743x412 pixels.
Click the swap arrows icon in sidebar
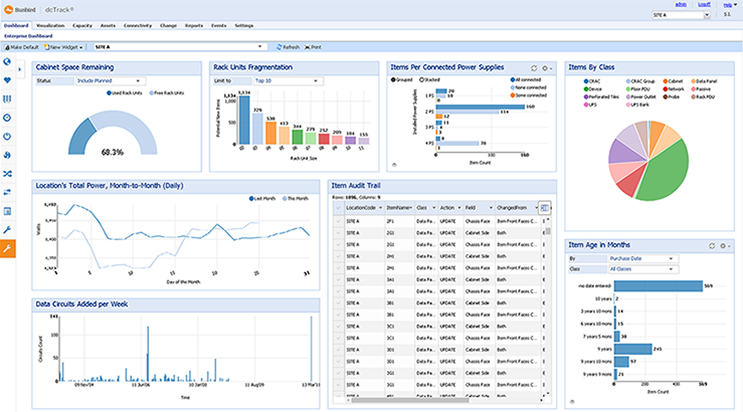(7, 192)
